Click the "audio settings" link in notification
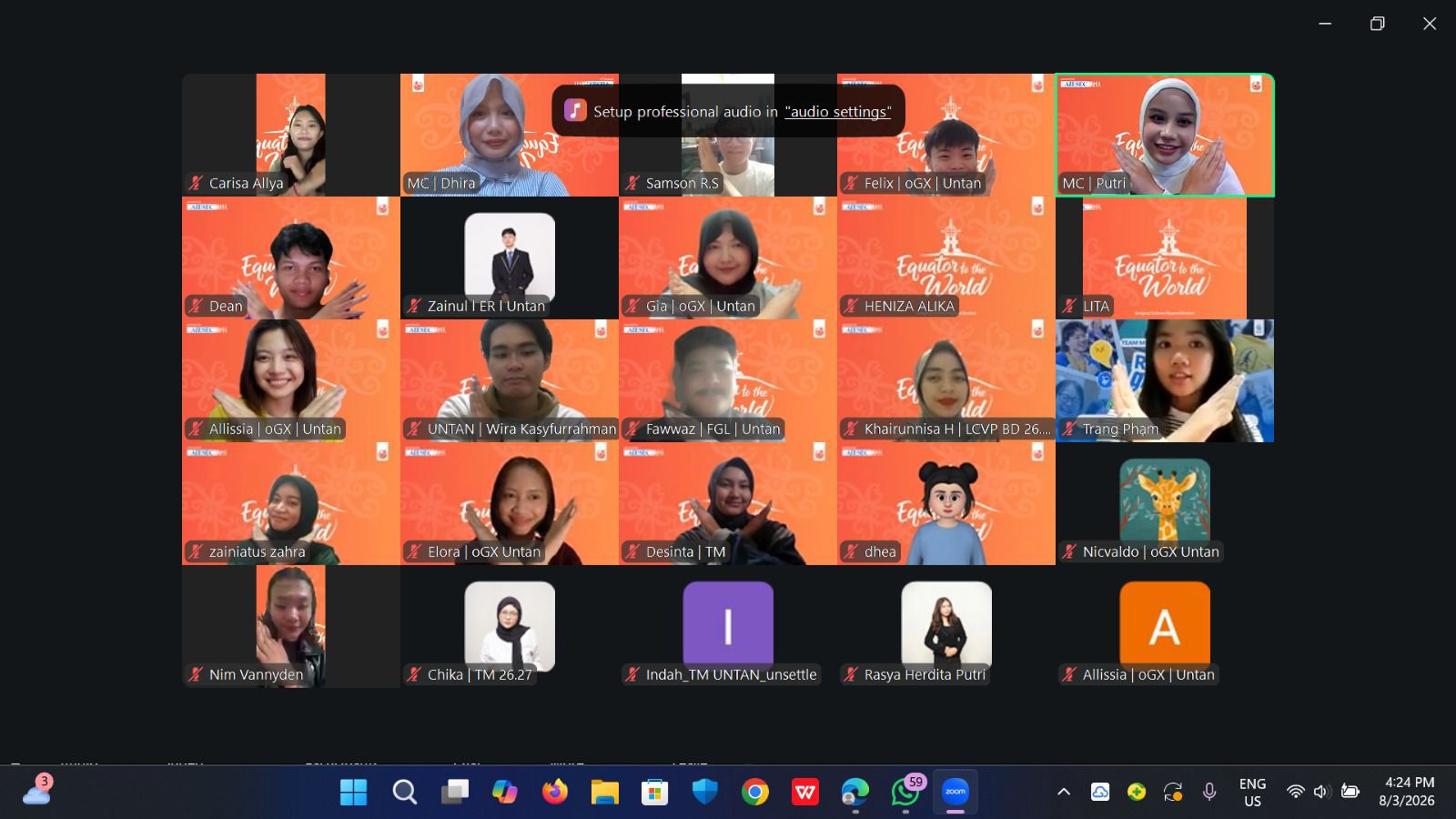The image size is (1456, 819). [837, 112]
